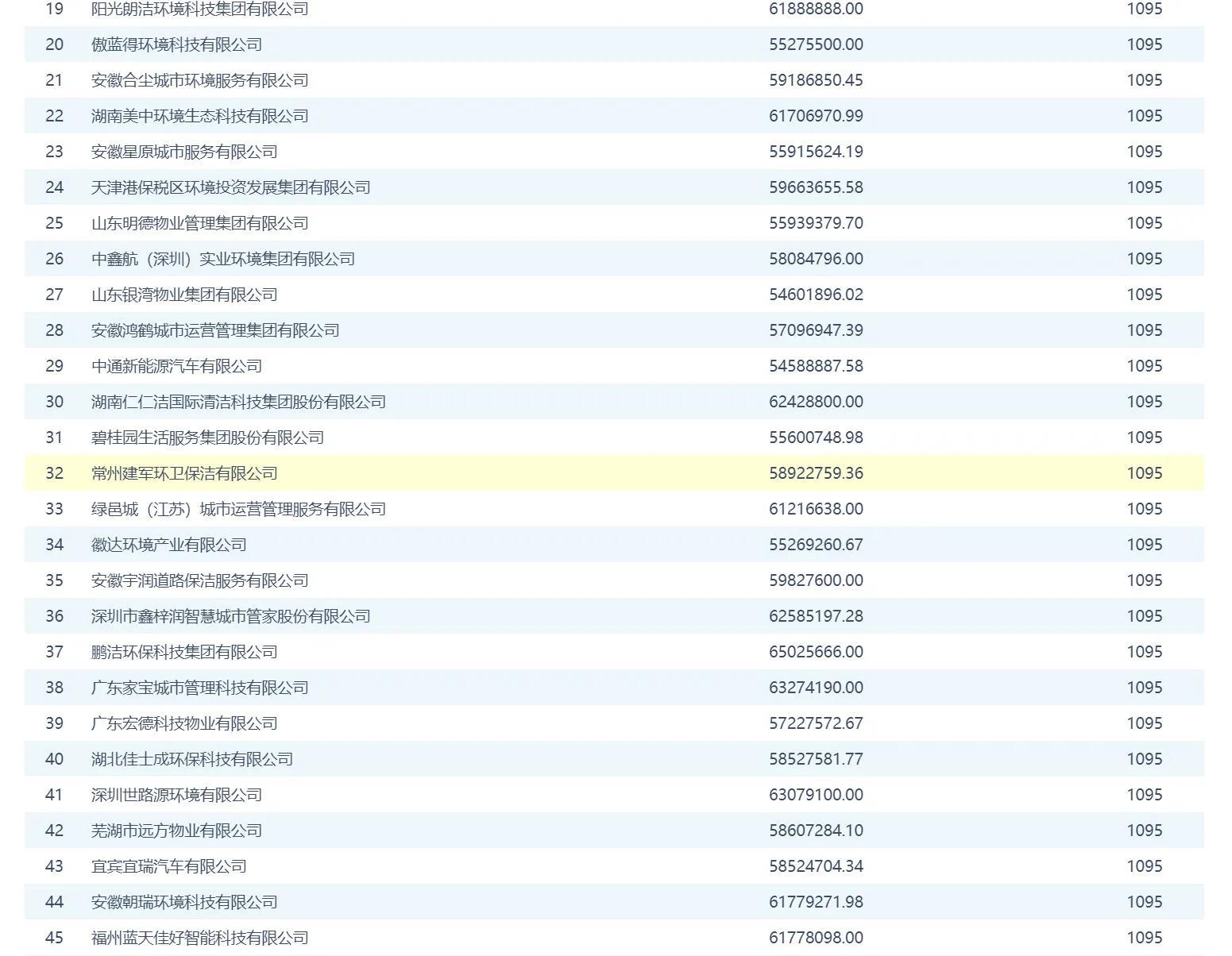The width and height of the screenshot is (1232, 956).
Task: Select 天津港保税区环境投资发展集团有限公司
Action: pos(230,187)
